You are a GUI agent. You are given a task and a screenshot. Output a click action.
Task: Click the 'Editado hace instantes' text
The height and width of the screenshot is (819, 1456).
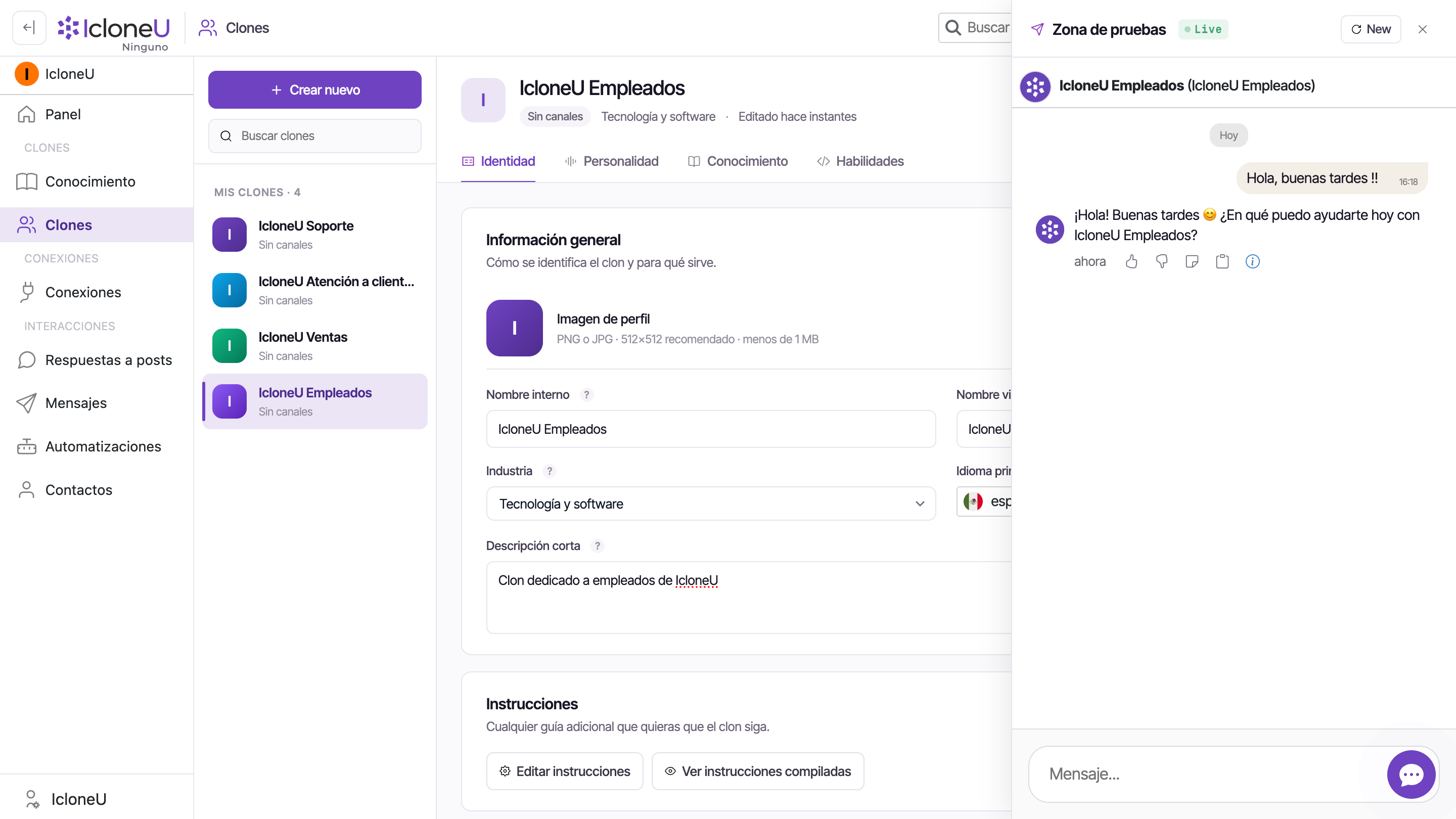pyautogui.click(x=797, y=116)
